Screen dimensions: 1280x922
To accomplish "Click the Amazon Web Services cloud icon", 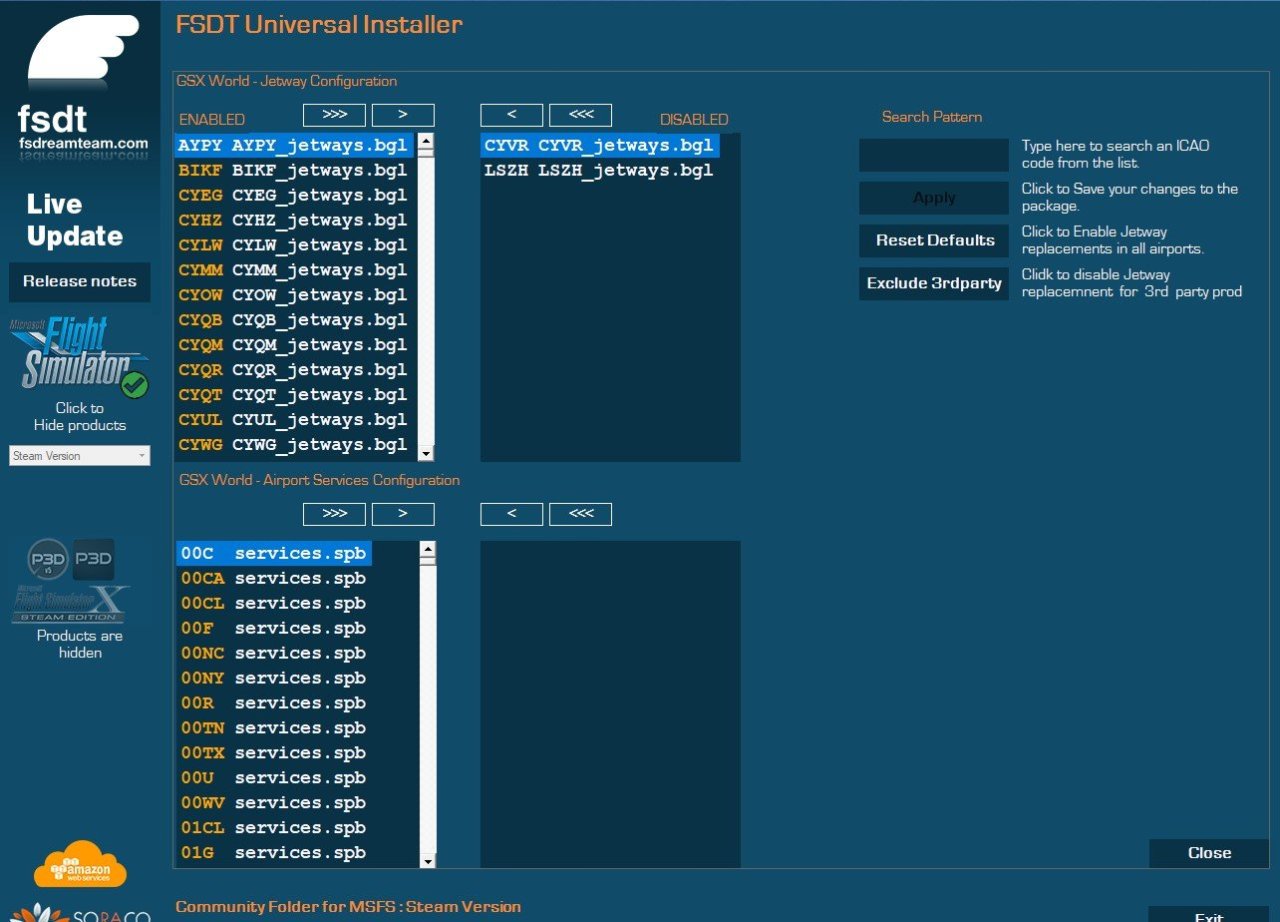I will click(80, 865).
